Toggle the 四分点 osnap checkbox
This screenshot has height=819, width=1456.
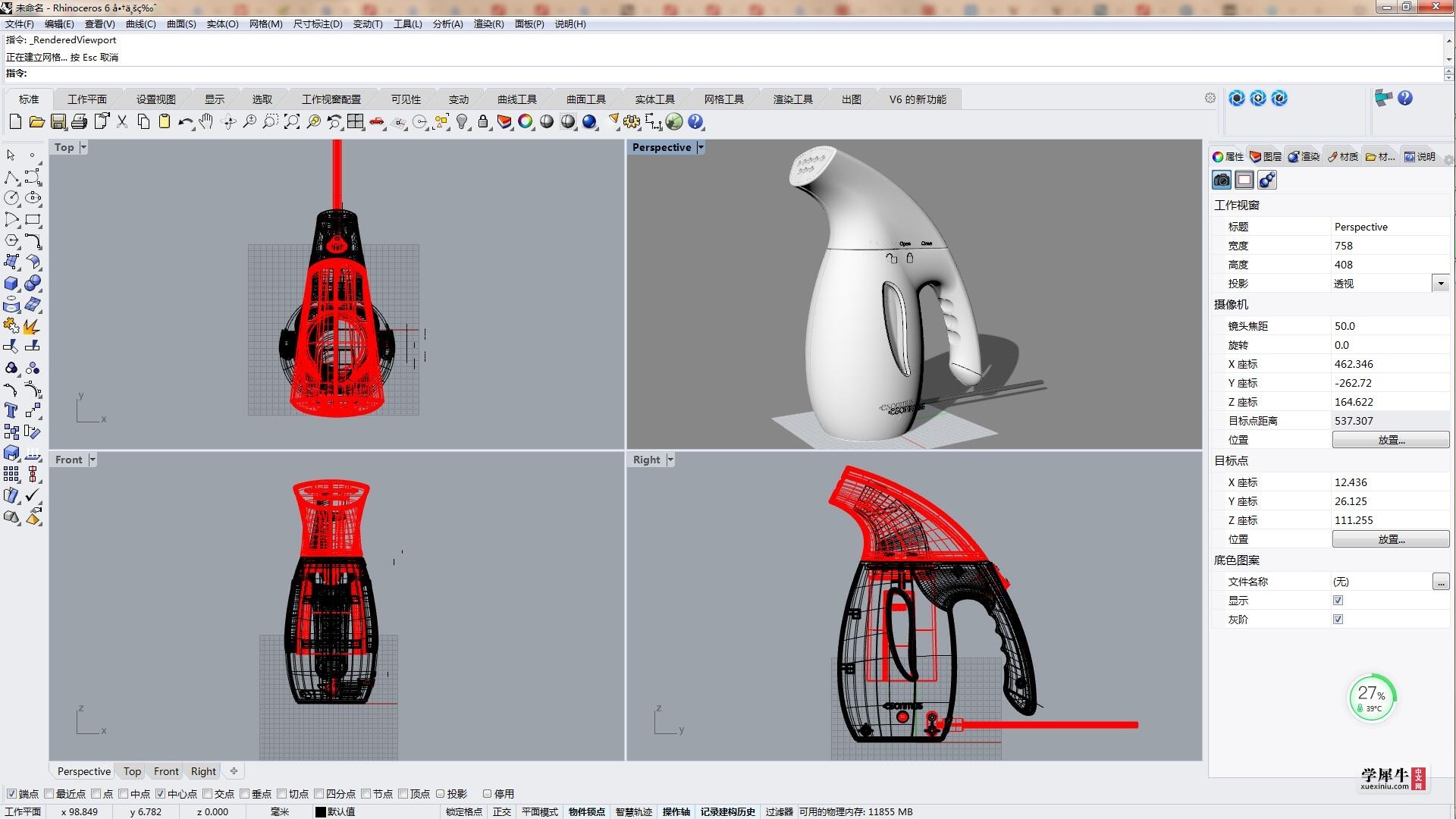[x=319, y=794]
